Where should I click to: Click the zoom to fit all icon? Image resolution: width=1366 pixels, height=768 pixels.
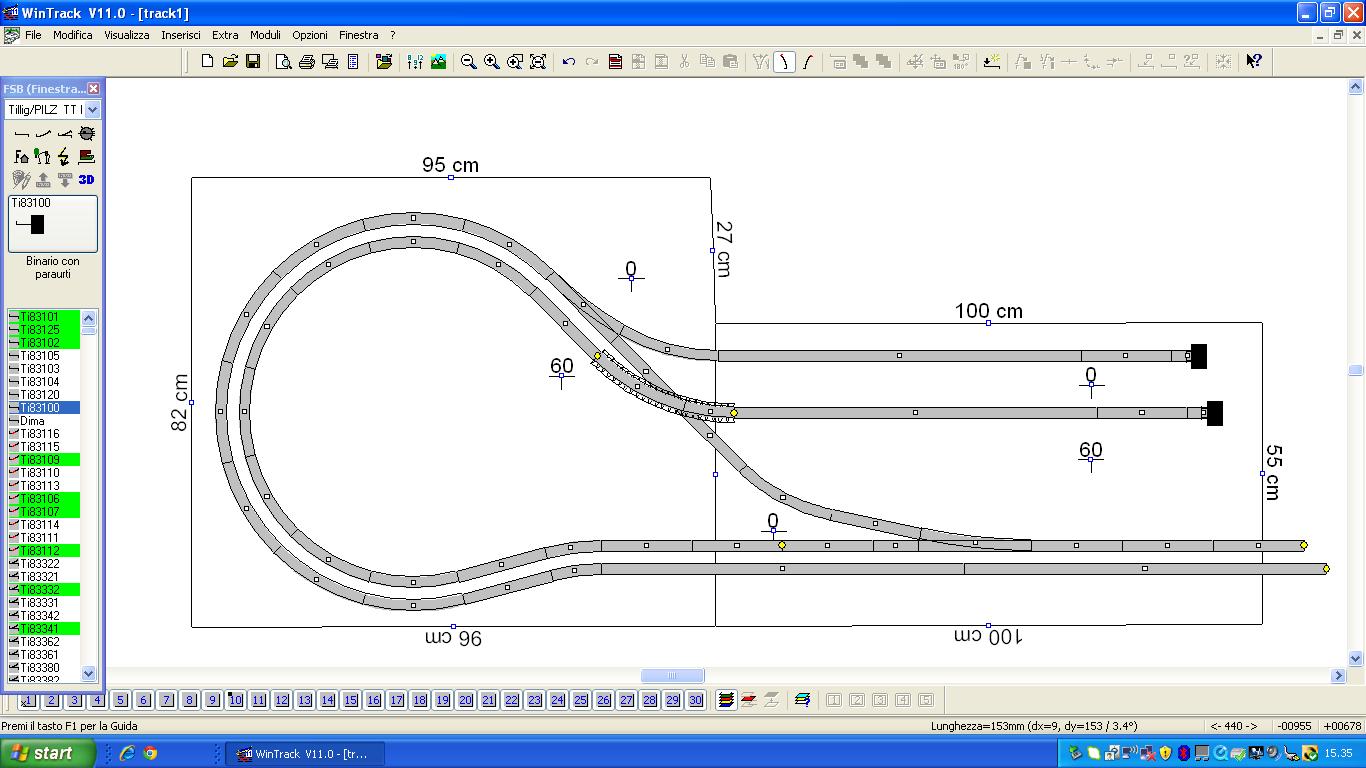[x=537, y=61]
